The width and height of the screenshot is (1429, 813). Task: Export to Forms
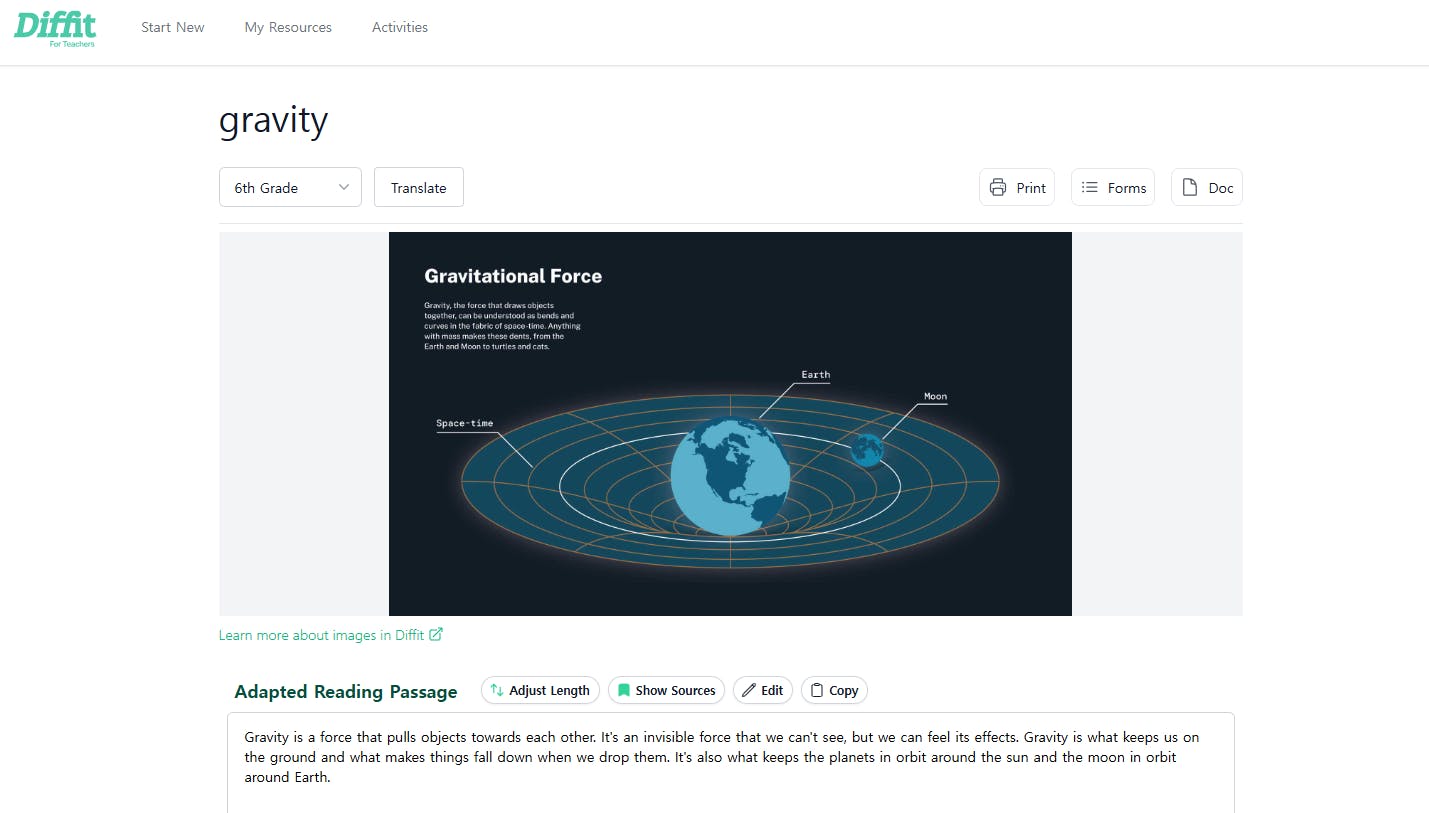pyautogui.click(x=1113, y=187)
